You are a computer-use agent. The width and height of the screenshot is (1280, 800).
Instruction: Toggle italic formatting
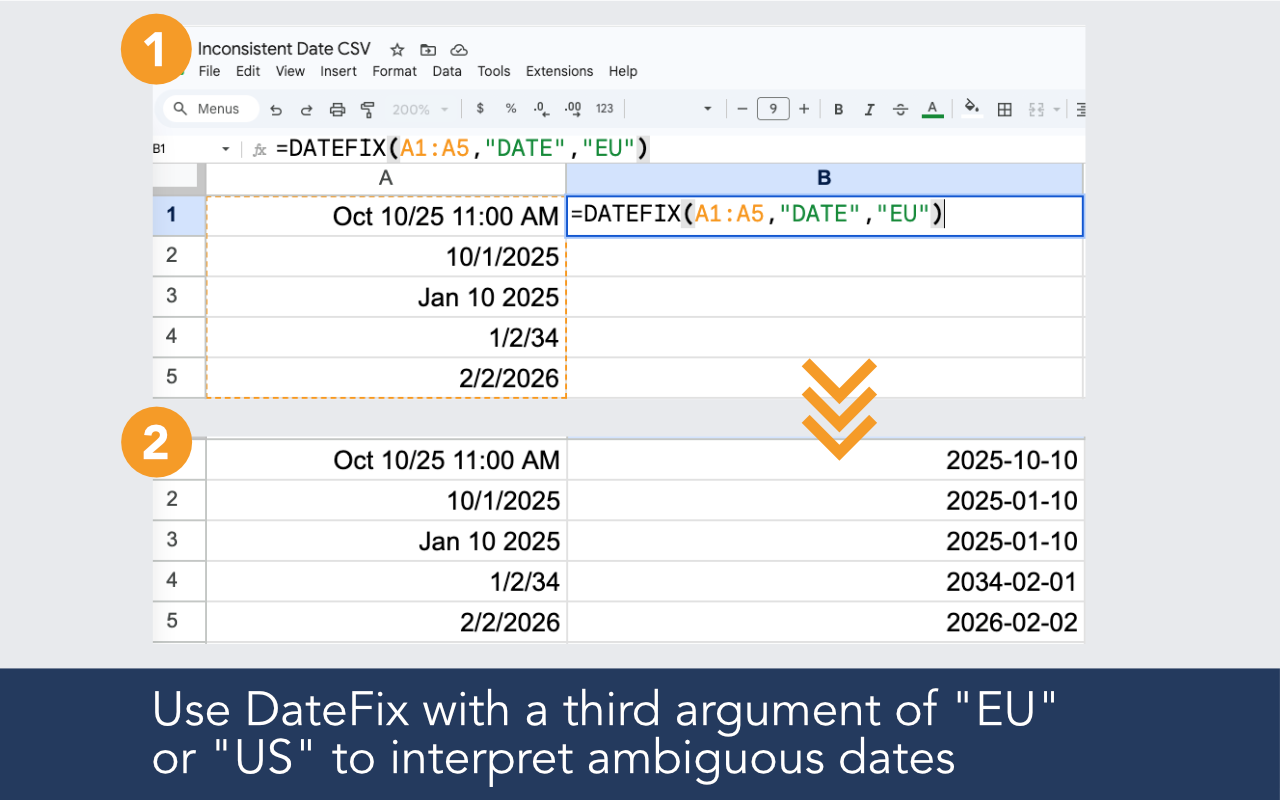pos(869,108)
